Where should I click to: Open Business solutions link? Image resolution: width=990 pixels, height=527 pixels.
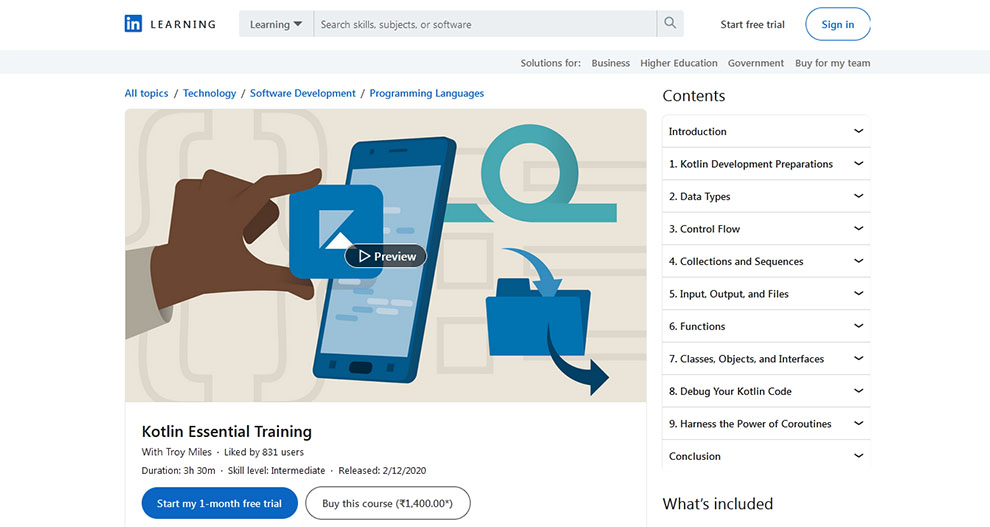pyautogui.click(x=611, y=63)
